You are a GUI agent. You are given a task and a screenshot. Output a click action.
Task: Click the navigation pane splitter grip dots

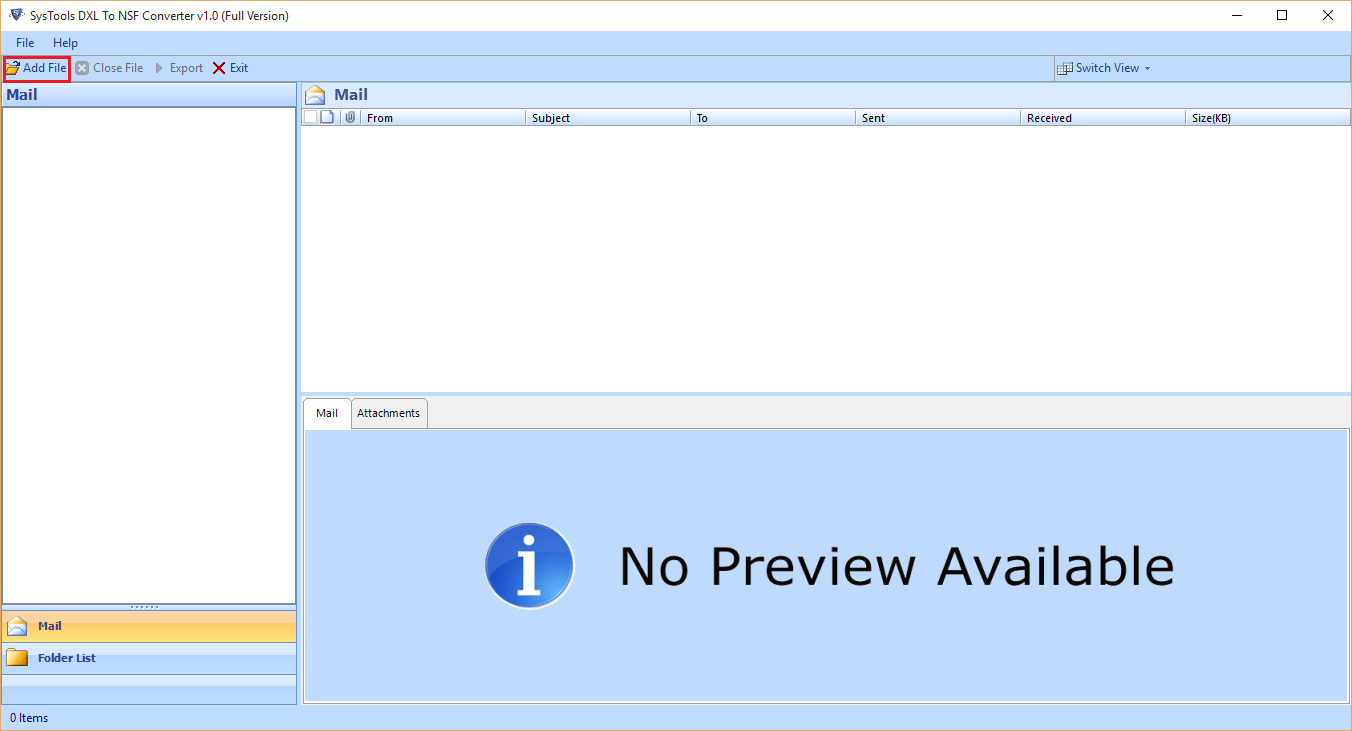click(x=145, y=607)
